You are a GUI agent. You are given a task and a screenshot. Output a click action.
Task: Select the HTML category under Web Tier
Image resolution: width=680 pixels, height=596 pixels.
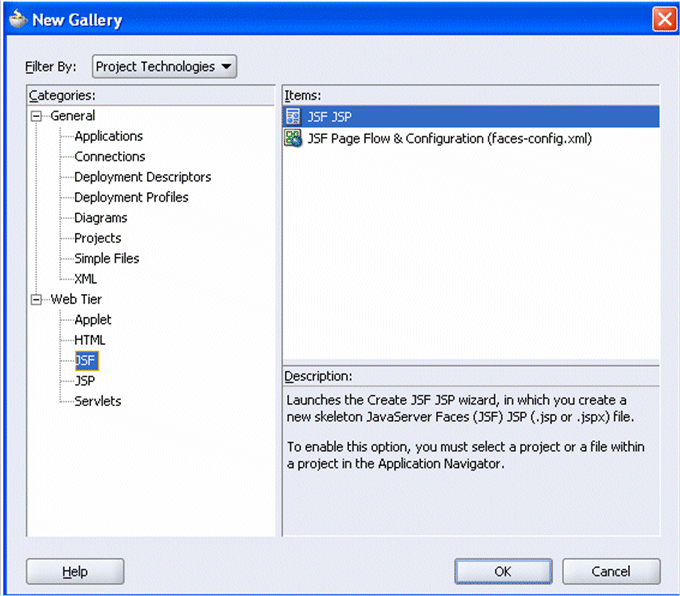tap(90, 340)
